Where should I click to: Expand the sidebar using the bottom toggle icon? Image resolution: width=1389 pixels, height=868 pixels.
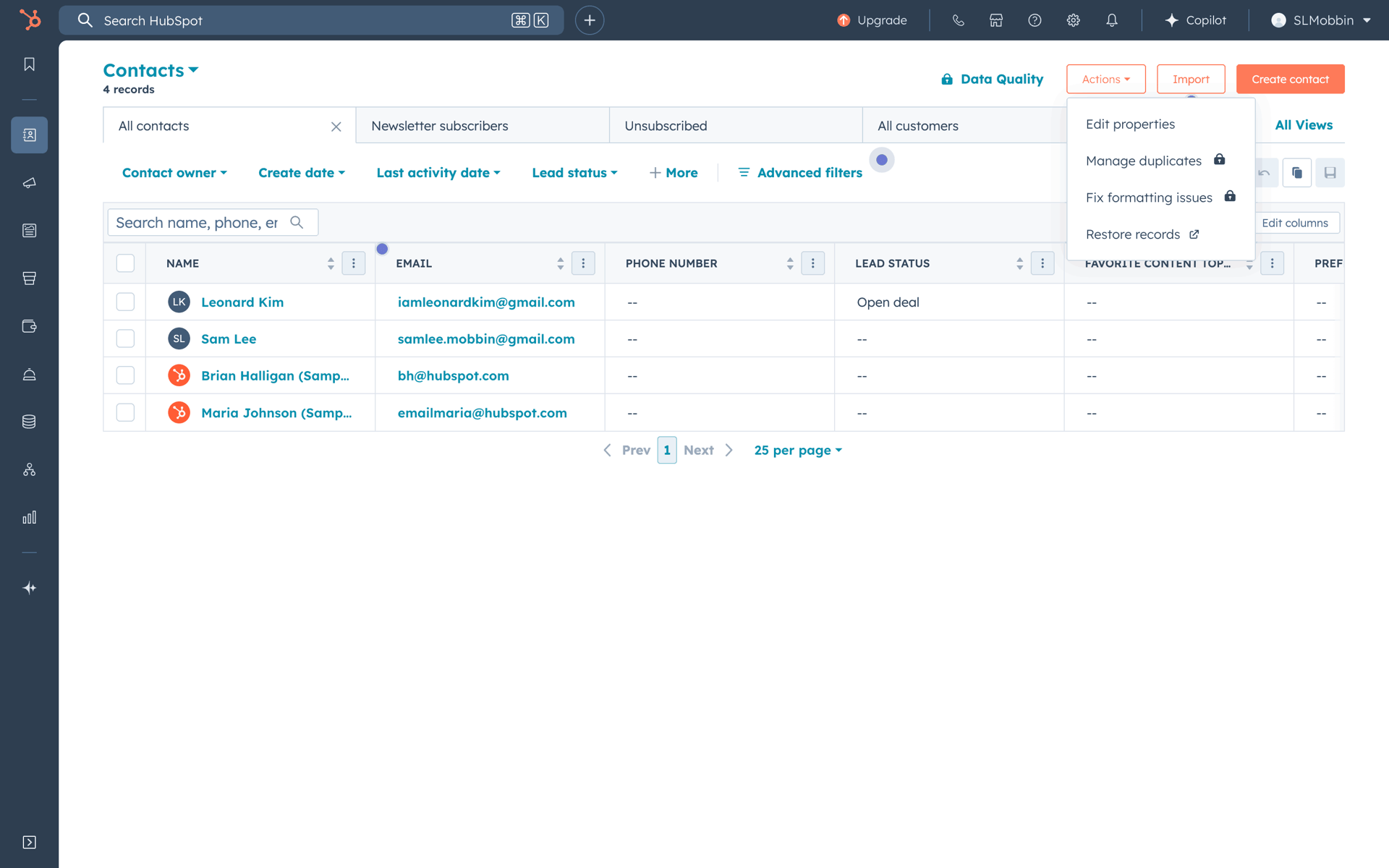coord(29,842)
